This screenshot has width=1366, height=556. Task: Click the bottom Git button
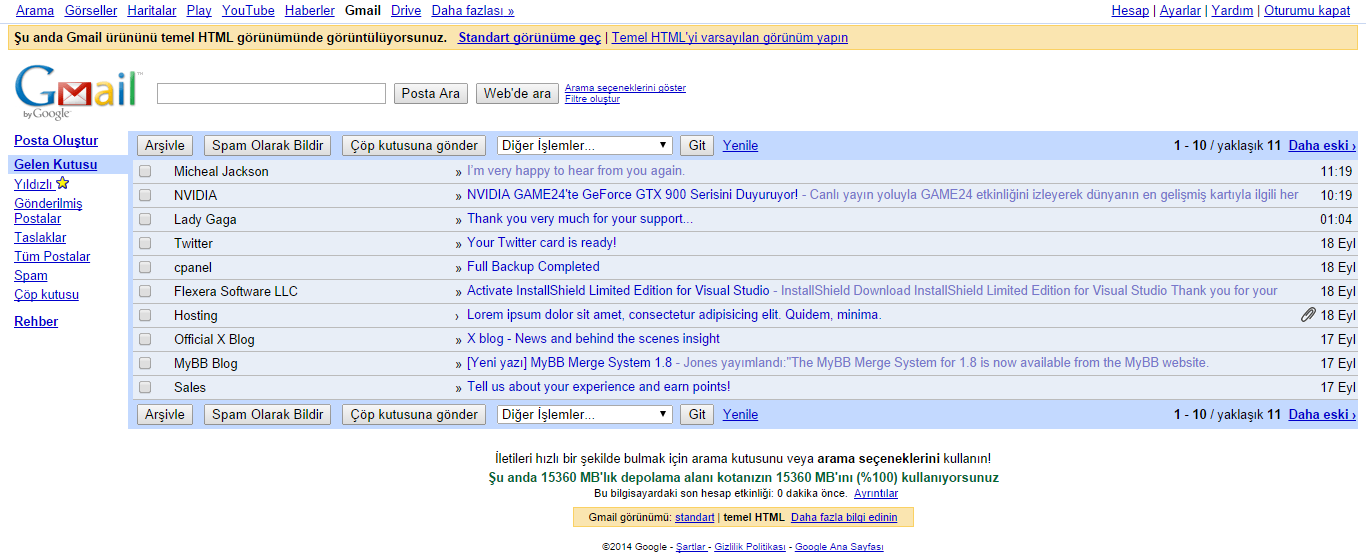coord(697,414)
